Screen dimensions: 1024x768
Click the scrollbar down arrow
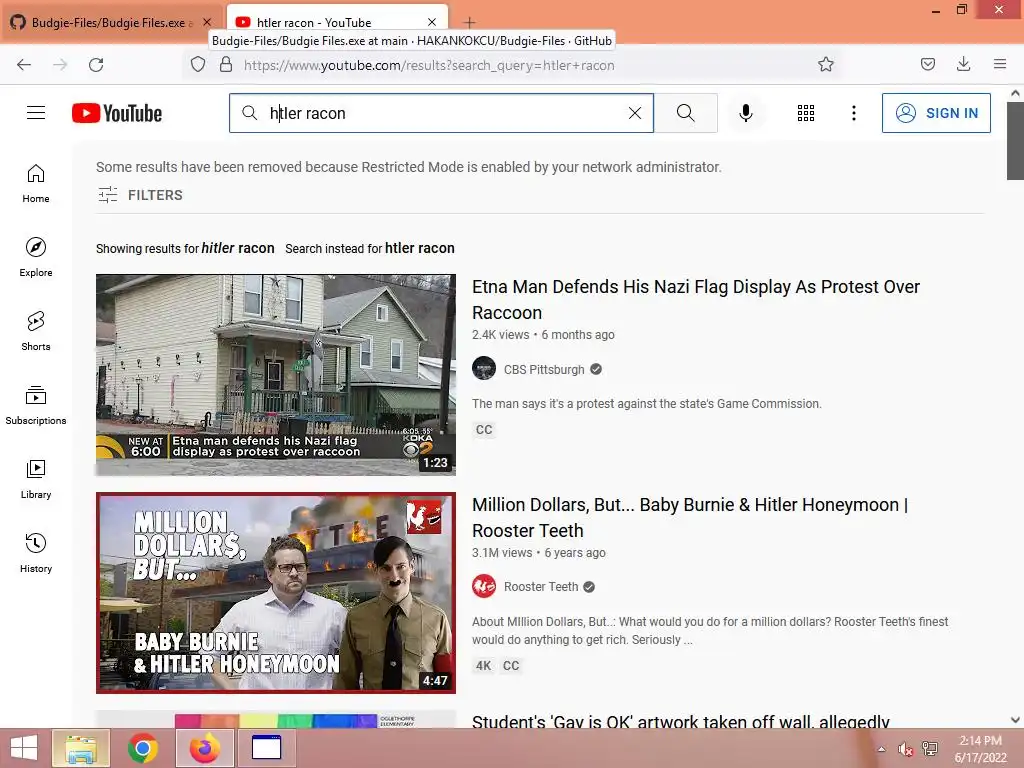(1015, 720)
